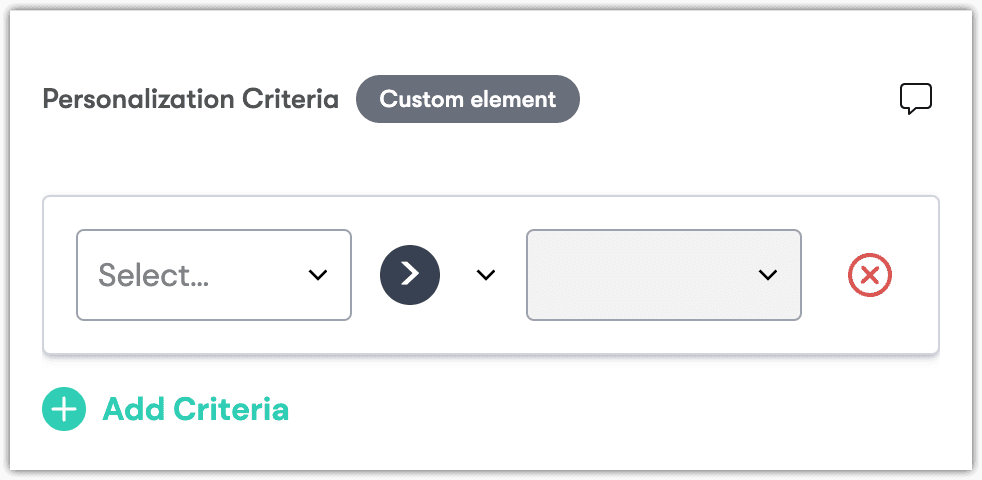Click the "Select..." placeholder text
This screenshot has height=480, width=982.
[154, 275]
